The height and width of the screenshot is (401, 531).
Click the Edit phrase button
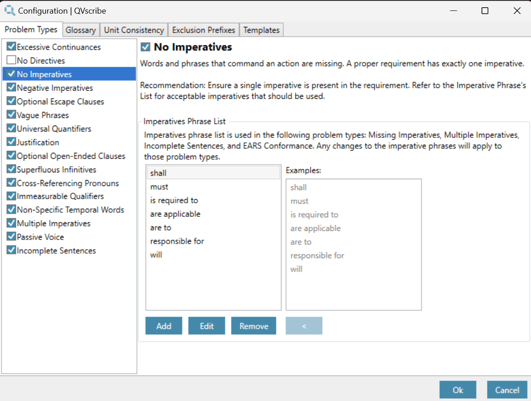pos(207,326)
